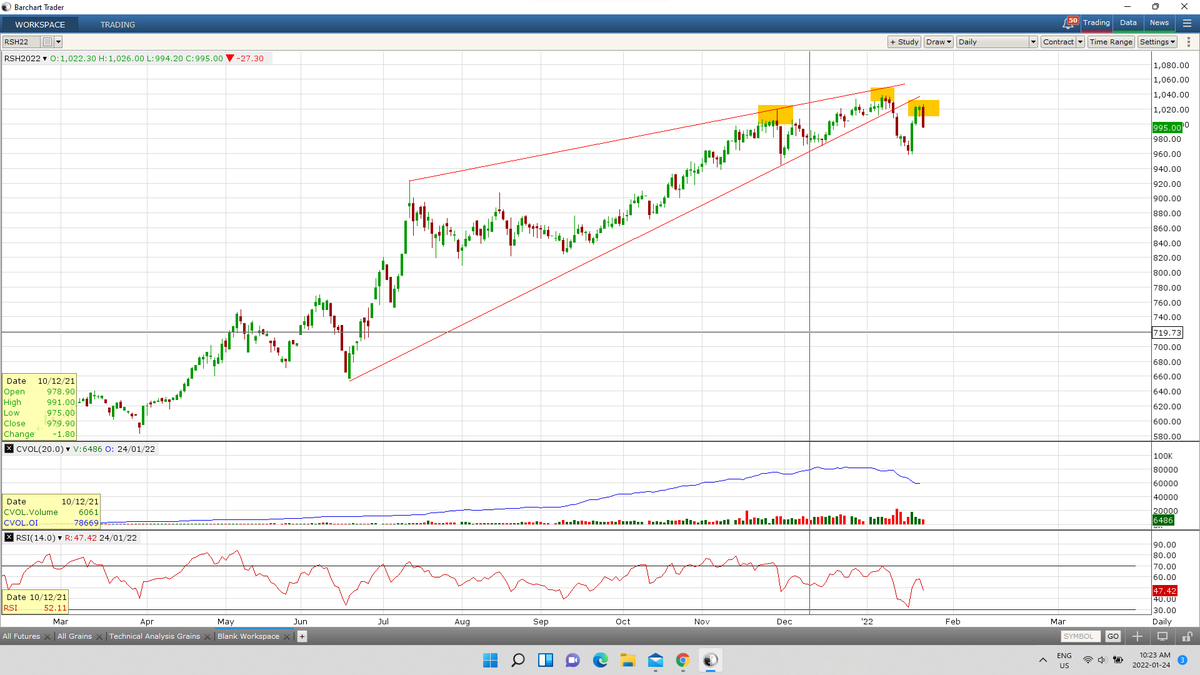Open Task View from the taskbar
The image size is (1200, 675).
click(x=545, y=660)
